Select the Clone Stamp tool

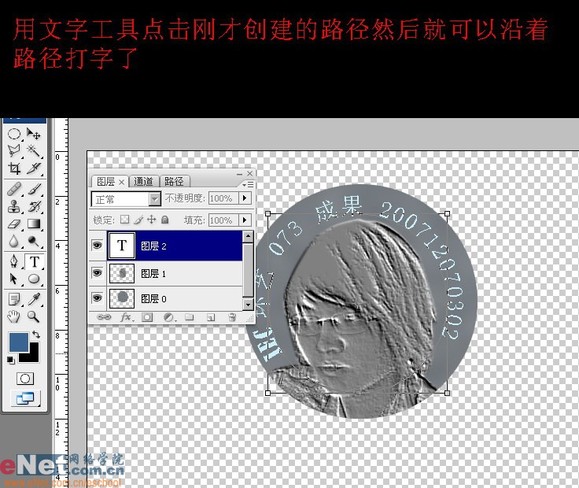click(14, 207)
